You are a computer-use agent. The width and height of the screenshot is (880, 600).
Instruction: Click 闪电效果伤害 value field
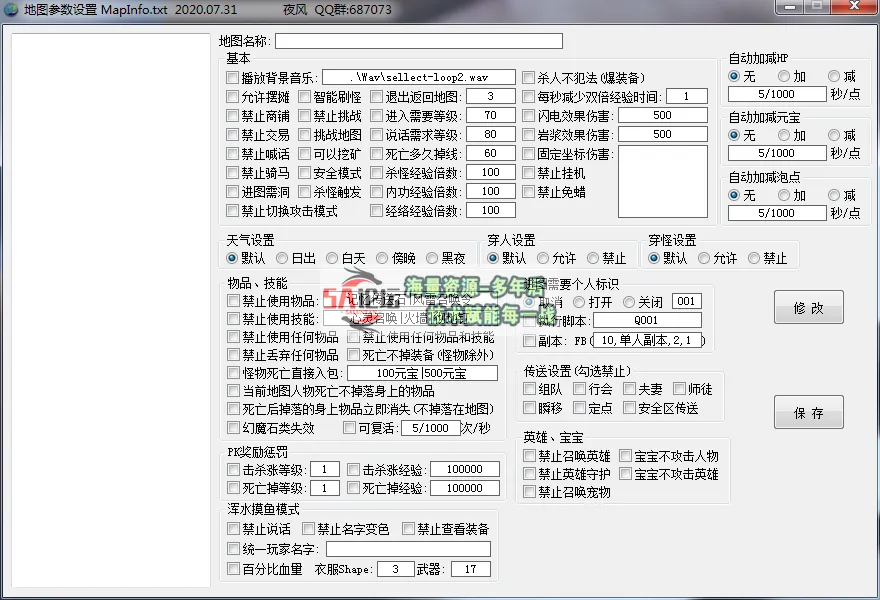[x=662, y=115]
